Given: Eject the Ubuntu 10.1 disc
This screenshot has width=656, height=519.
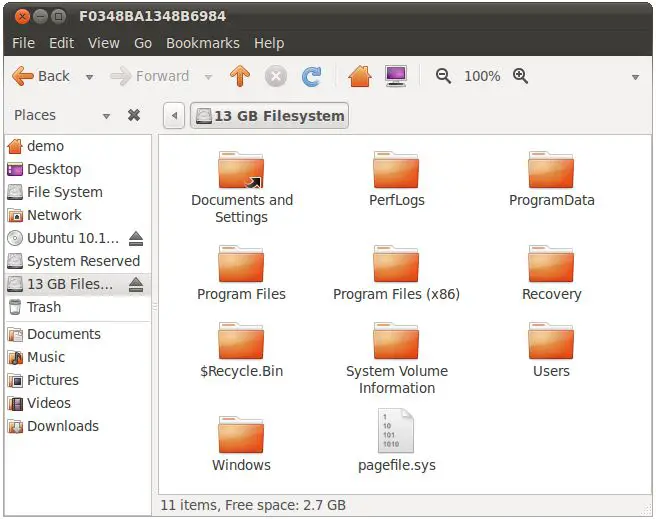Looking at the screenshot, I should tap(136, 239).
